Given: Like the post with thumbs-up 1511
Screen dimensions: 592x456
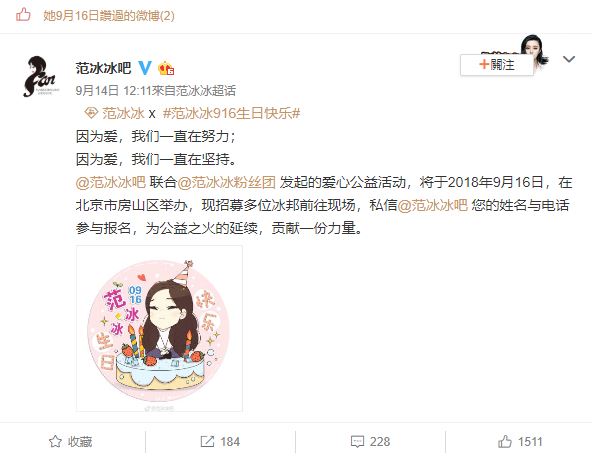Looking at the screenshot, I should tap(505, 441).
